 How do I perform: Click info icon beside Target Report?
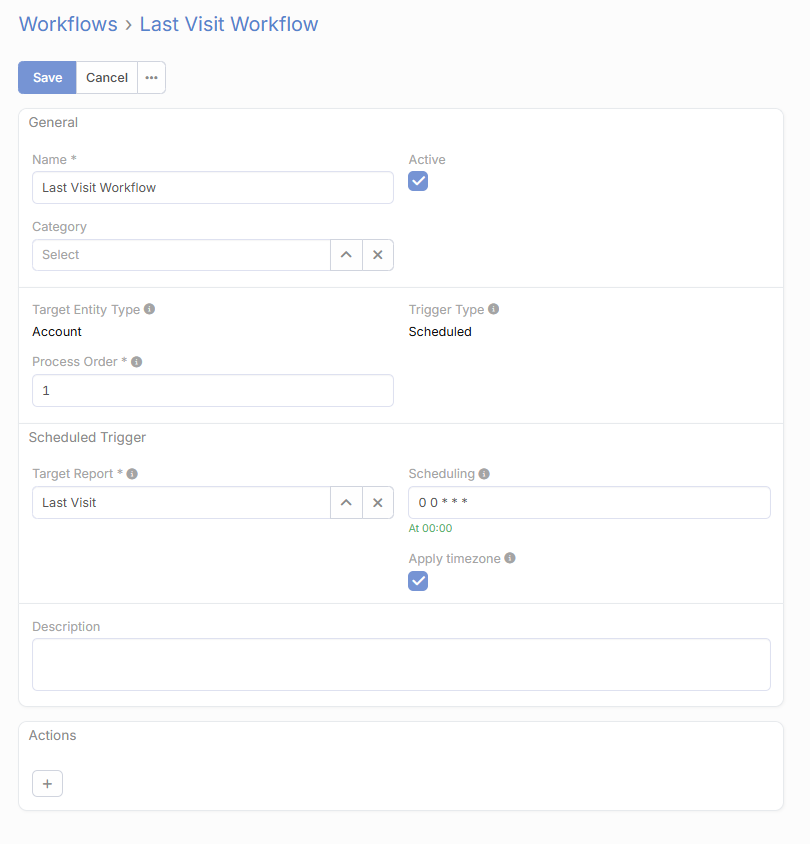132,474
